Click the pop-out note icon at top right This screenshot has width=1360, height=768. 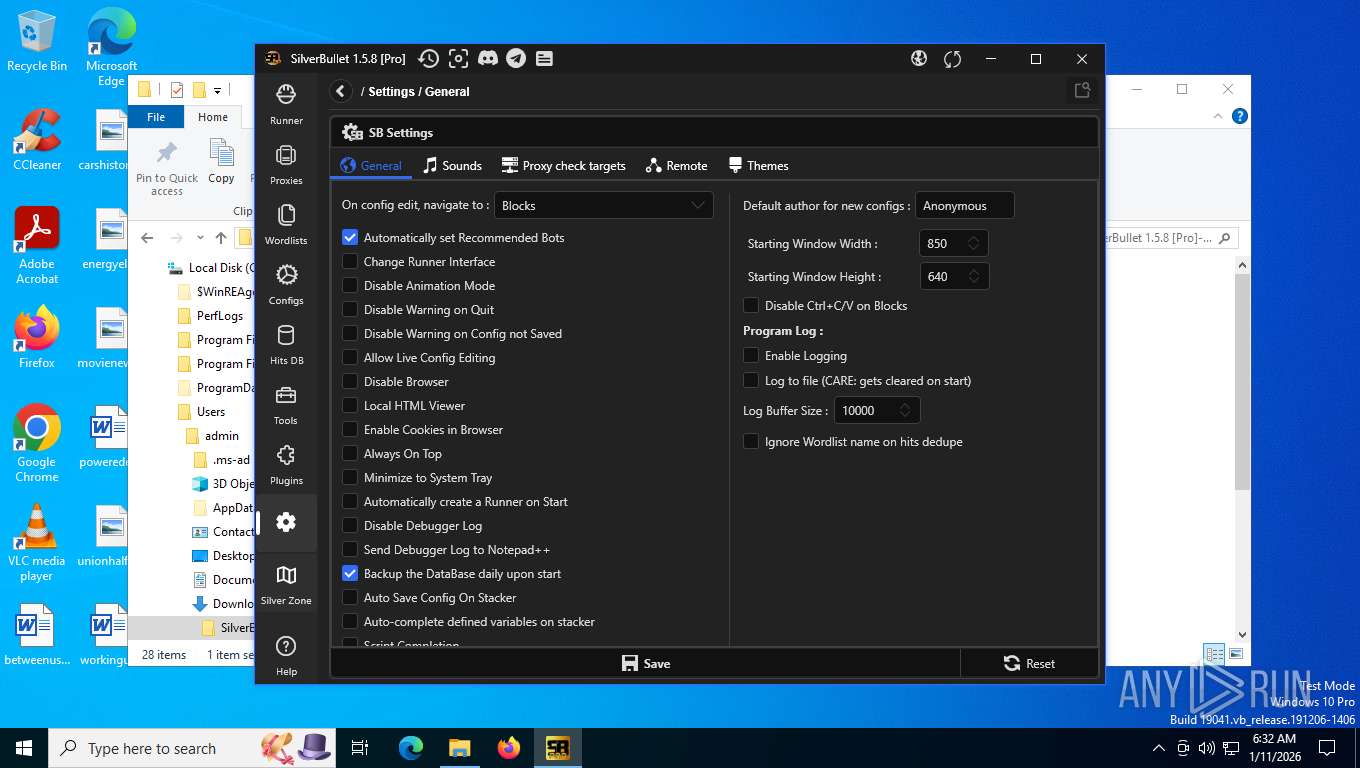click(x=1082, y=91)
